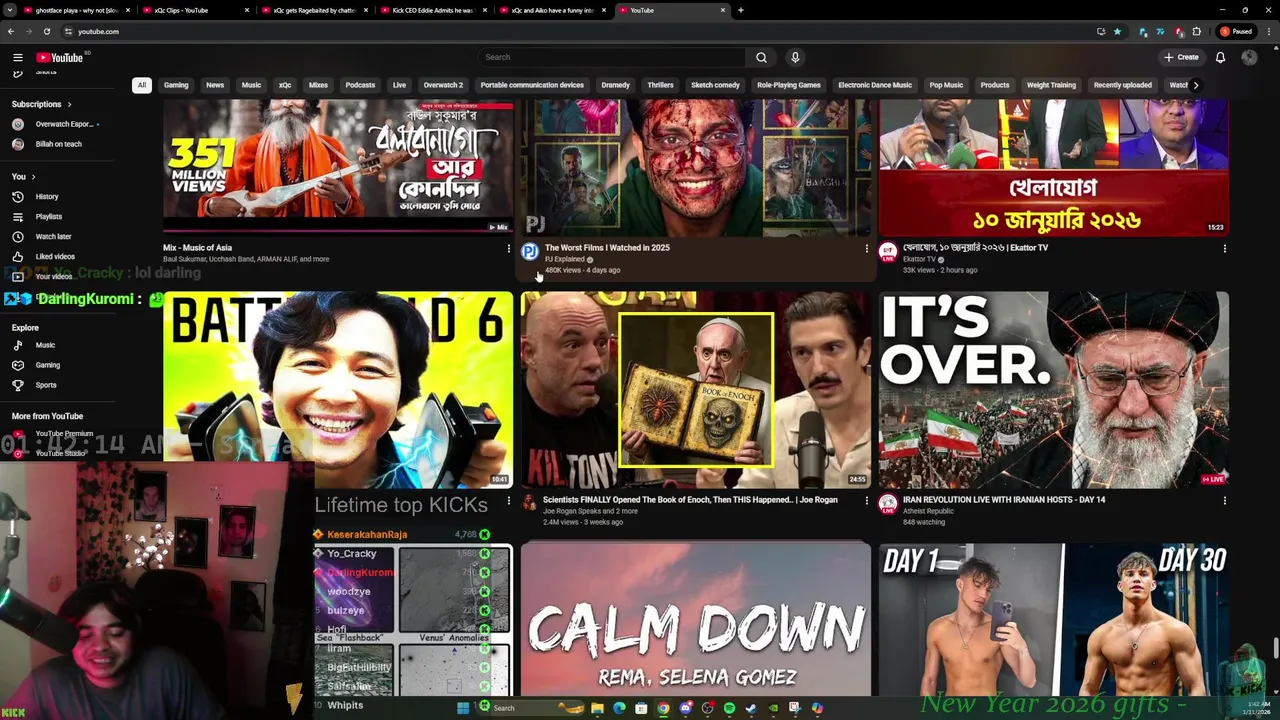Open PJ Explained channel avatar
The height and width of the screenshot is (720, 1280).
tap(530, 252)
